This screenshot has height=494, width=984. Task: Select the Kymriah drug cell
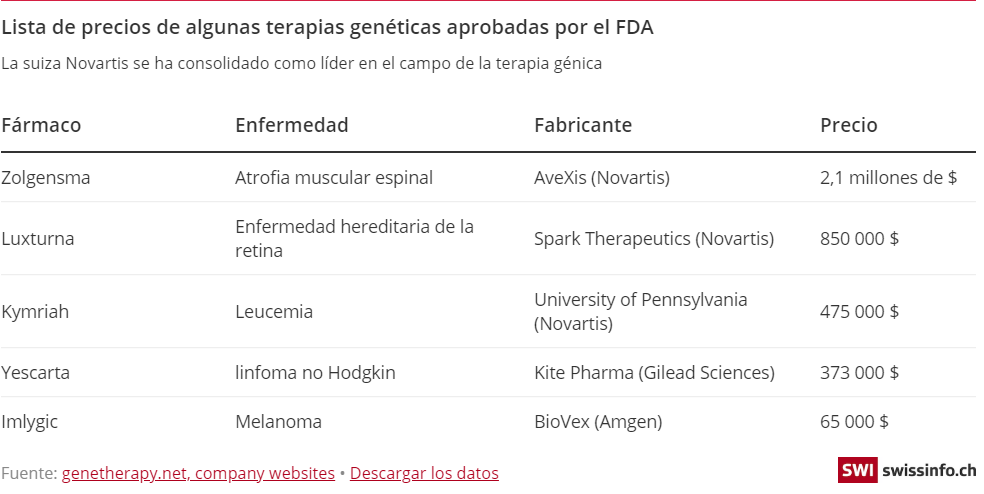click(35, 312)
